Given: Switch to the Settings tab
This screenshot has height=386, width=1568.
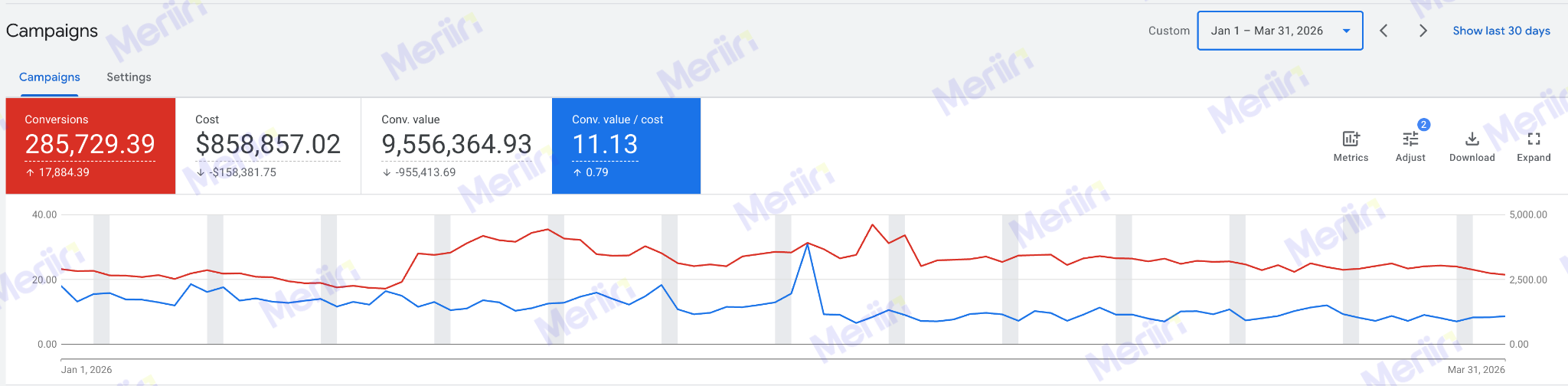Looking at the screenshot, I should click(x=129, y=77).
